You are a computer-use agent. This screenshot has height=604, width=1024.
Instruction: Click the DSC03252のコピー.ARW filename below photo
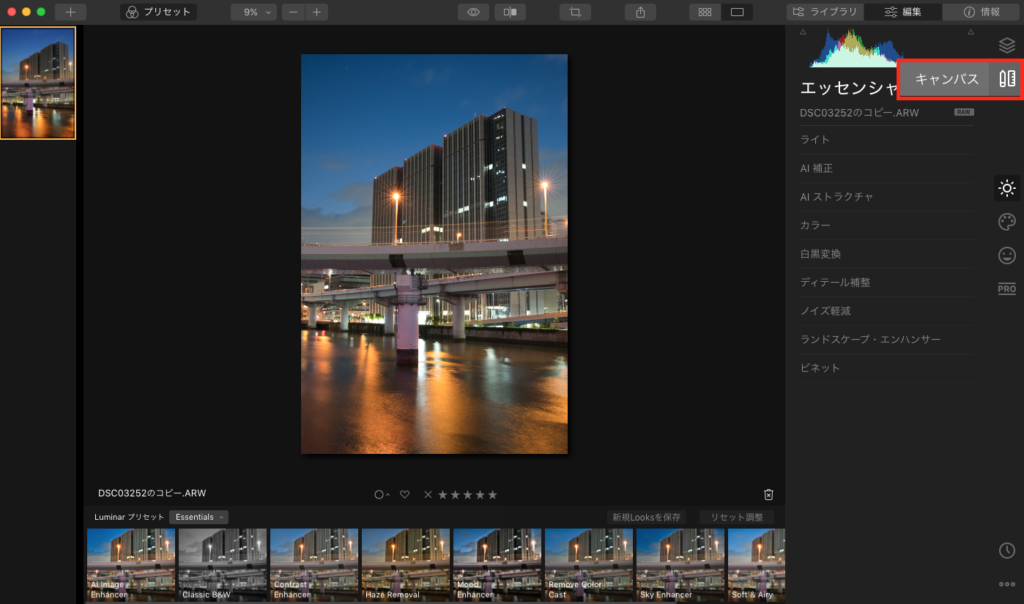[152, 493]
